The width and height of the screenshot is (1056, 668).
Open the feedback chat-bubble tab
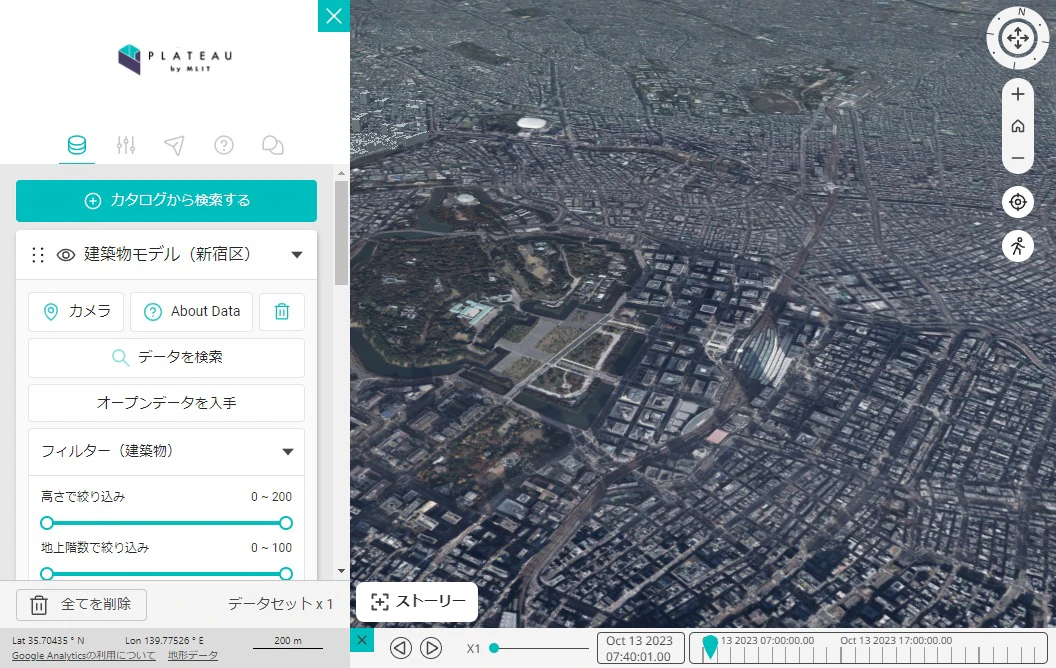point(273,145)
